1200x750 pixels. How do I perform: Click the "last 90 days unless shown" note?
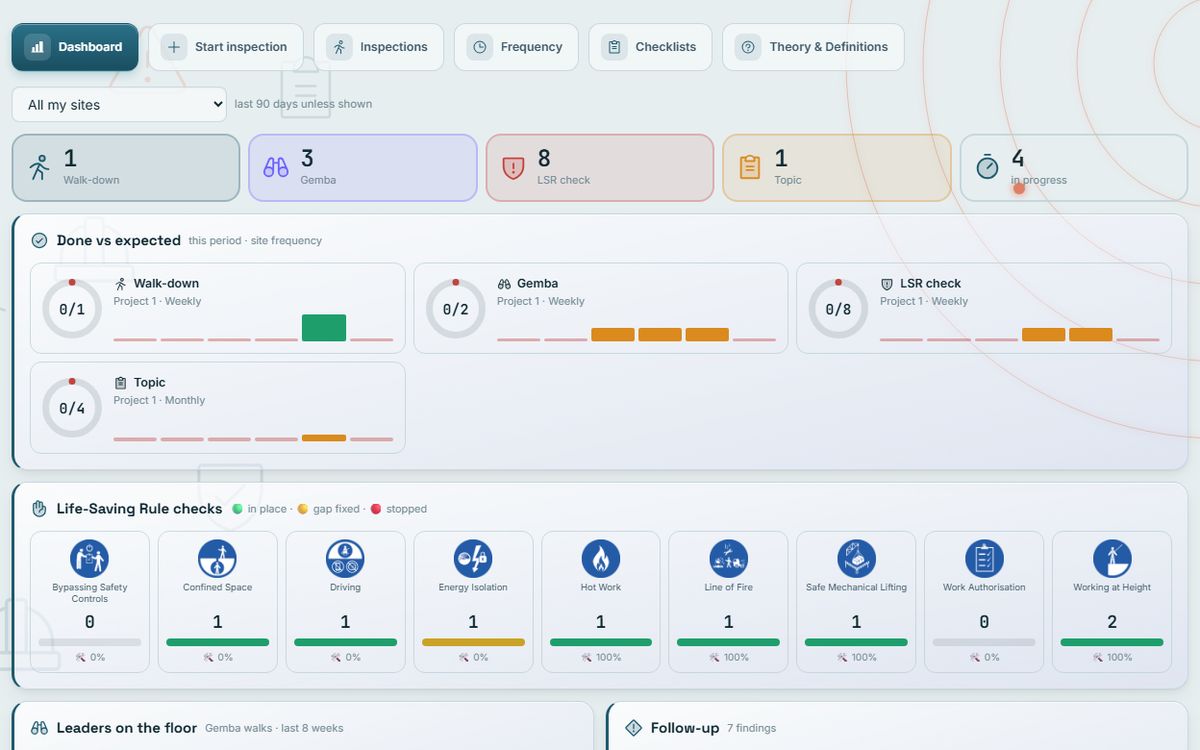pyautogui.click(x=303, y=104)
